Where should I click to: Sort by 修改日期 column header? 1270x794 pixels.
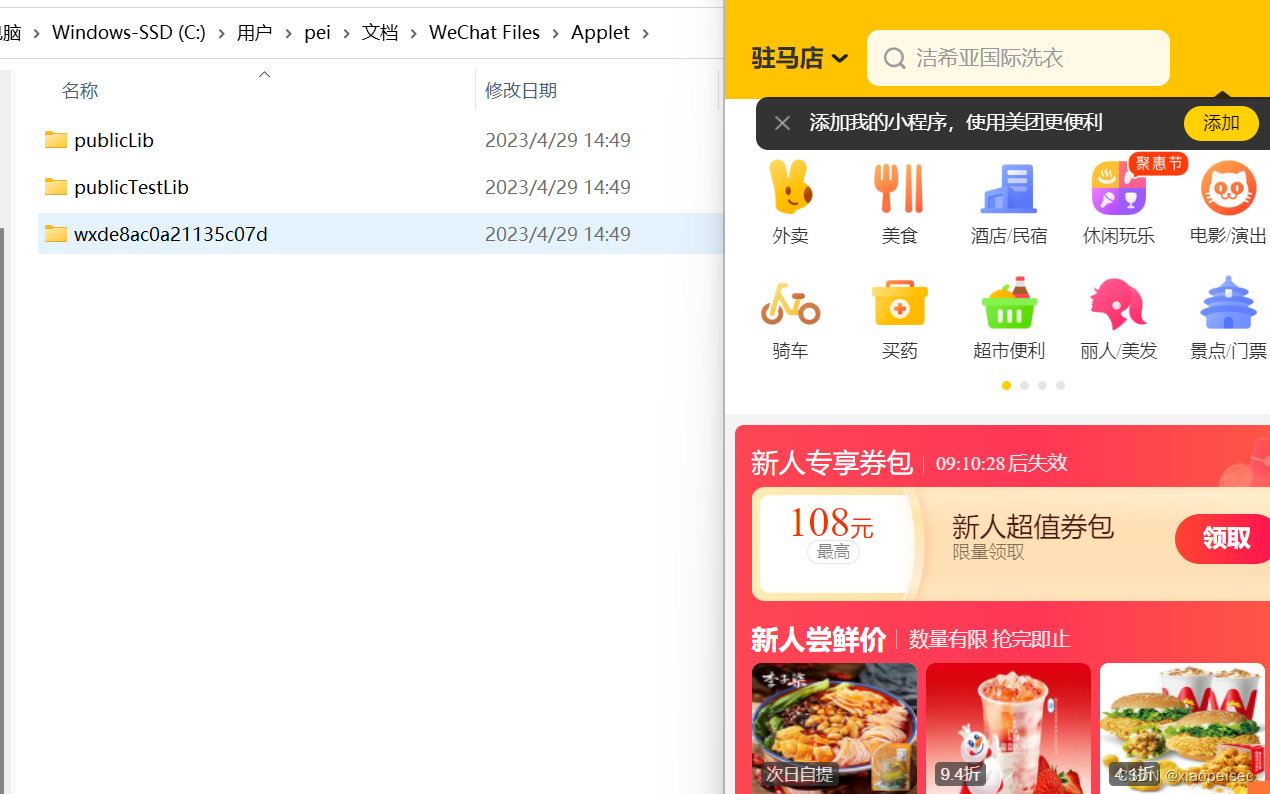[x=521, y=91]
